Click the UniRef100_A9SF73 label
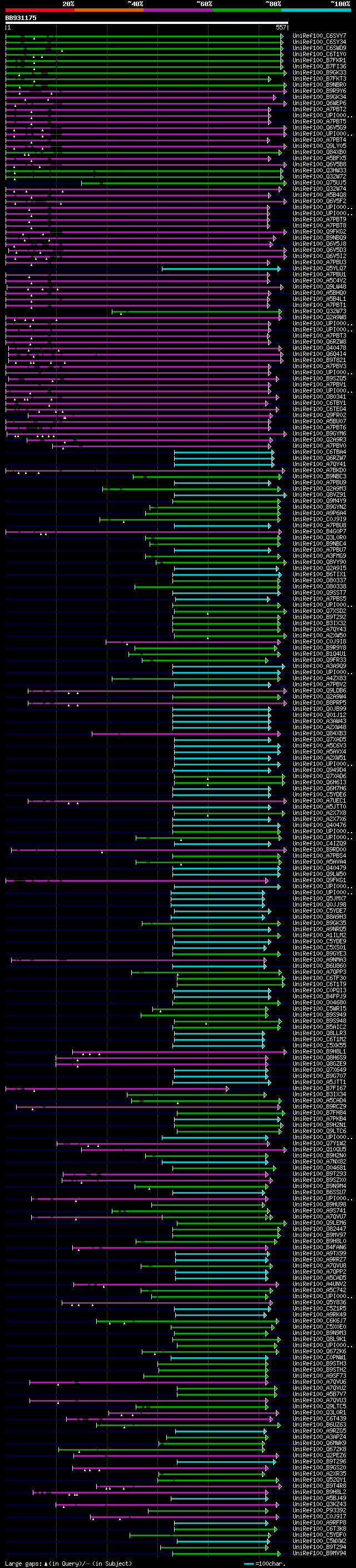Image resolution: width=356 pixels, height=1568 pixels. (x=319, y=1375)
